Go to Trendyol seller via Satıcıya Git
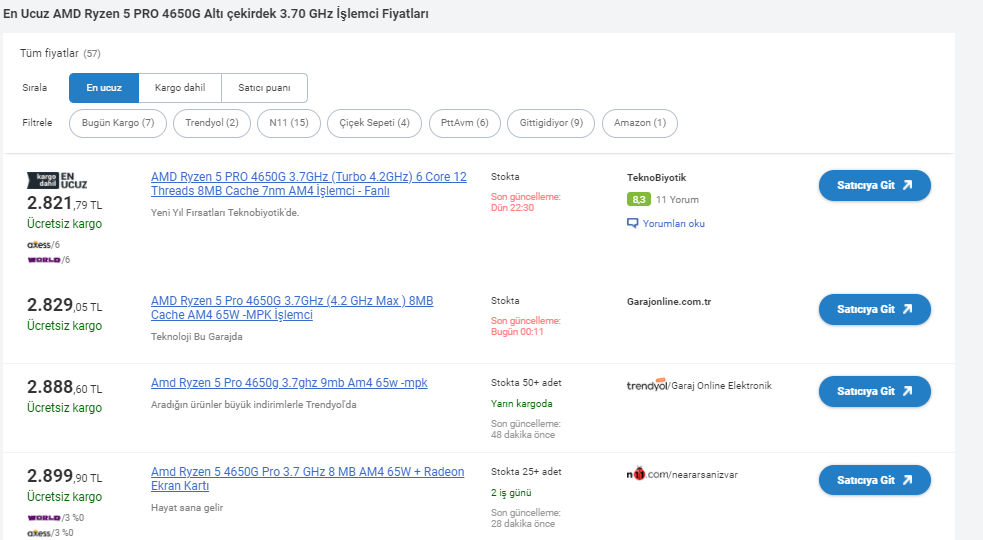The height and width of the screenshot is (540, 983). tap(875, 391)
